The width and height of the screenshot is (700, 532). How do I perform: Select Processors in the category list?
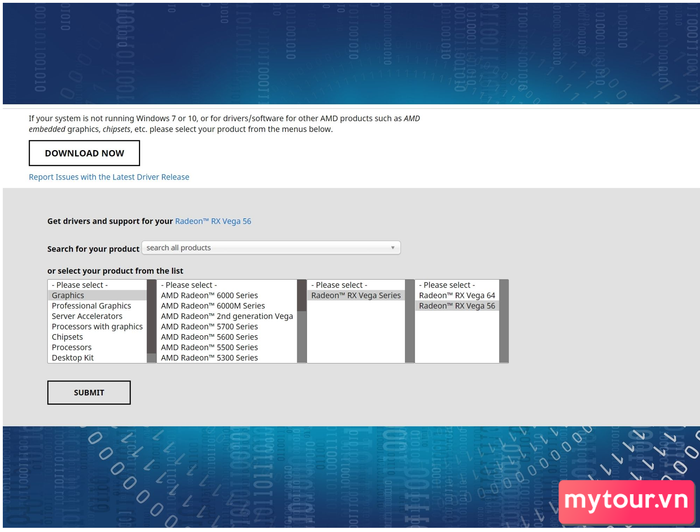click(x=97, y=347)
